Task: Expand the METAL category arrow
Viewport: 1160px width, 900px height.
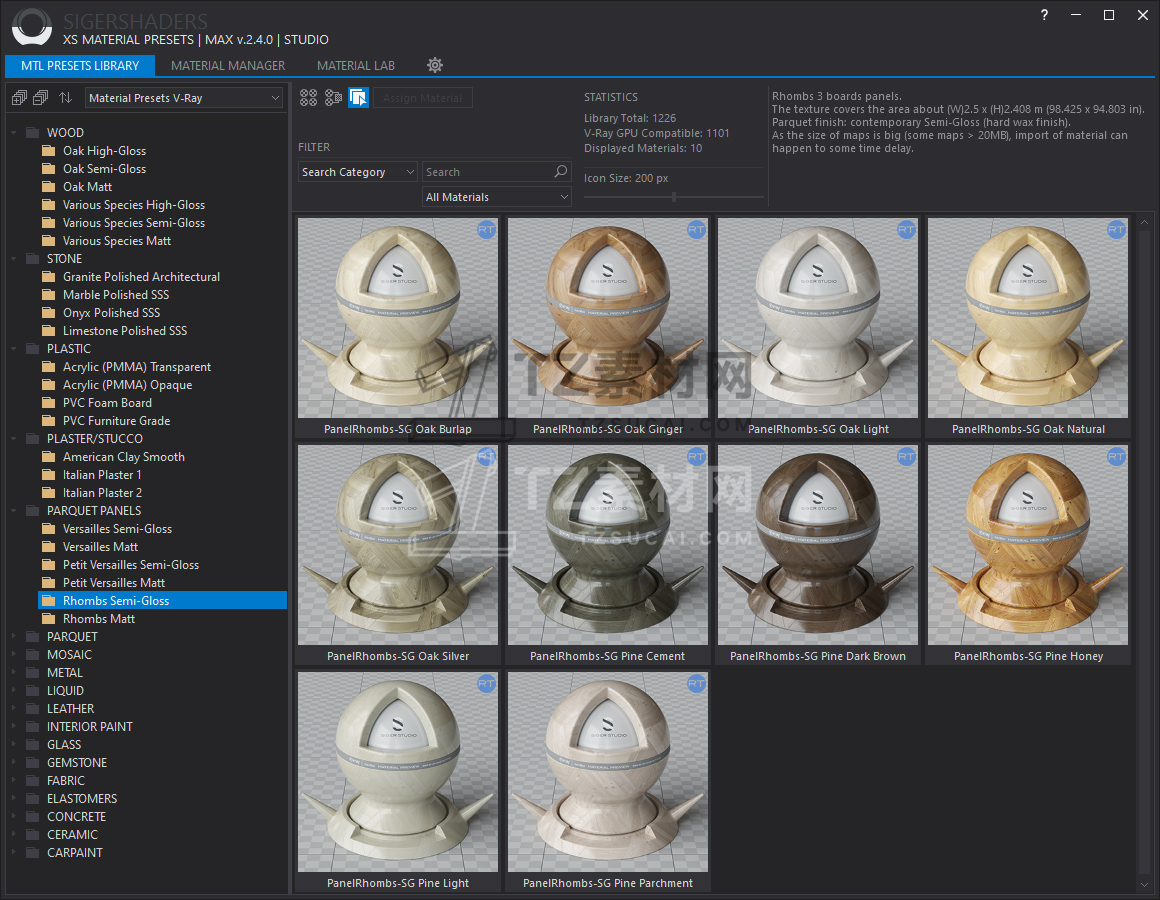Action: [13, 673]
